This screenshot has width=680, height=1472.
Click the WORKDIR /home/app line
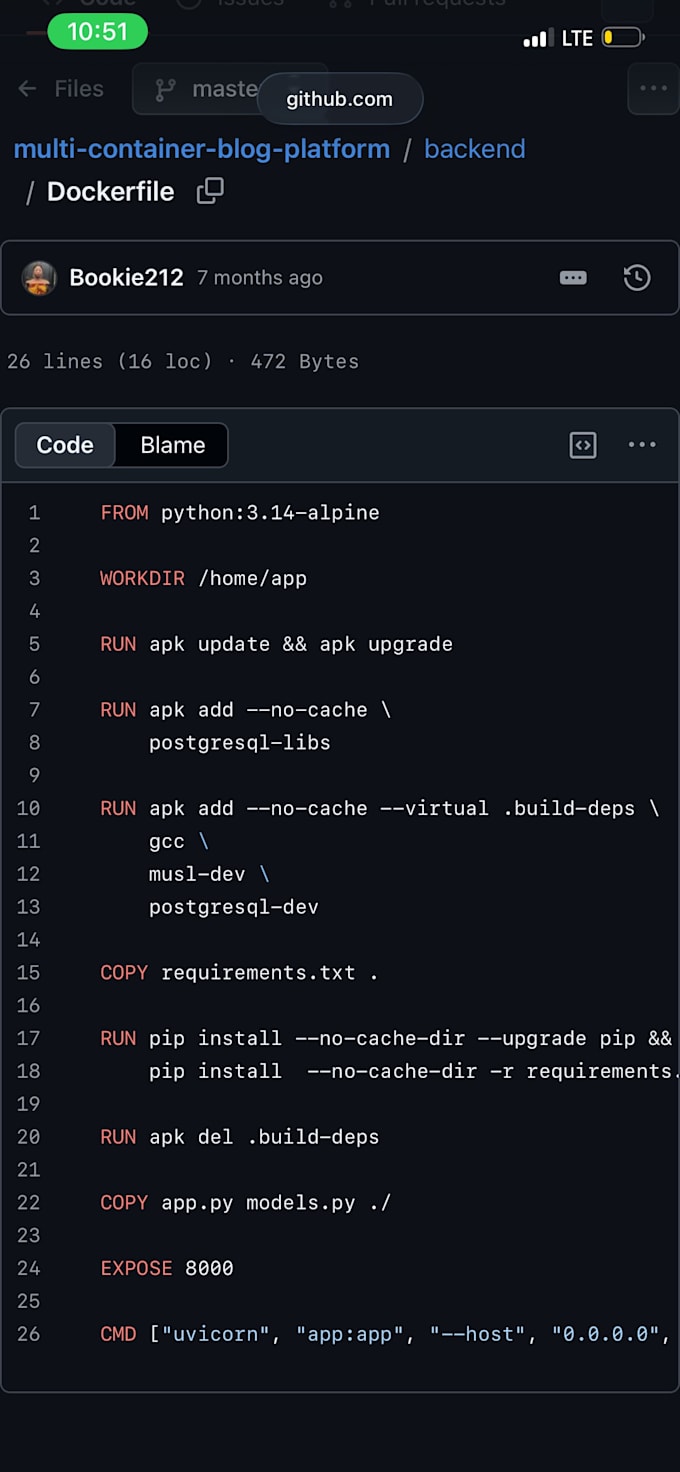(x=204, y=578)
